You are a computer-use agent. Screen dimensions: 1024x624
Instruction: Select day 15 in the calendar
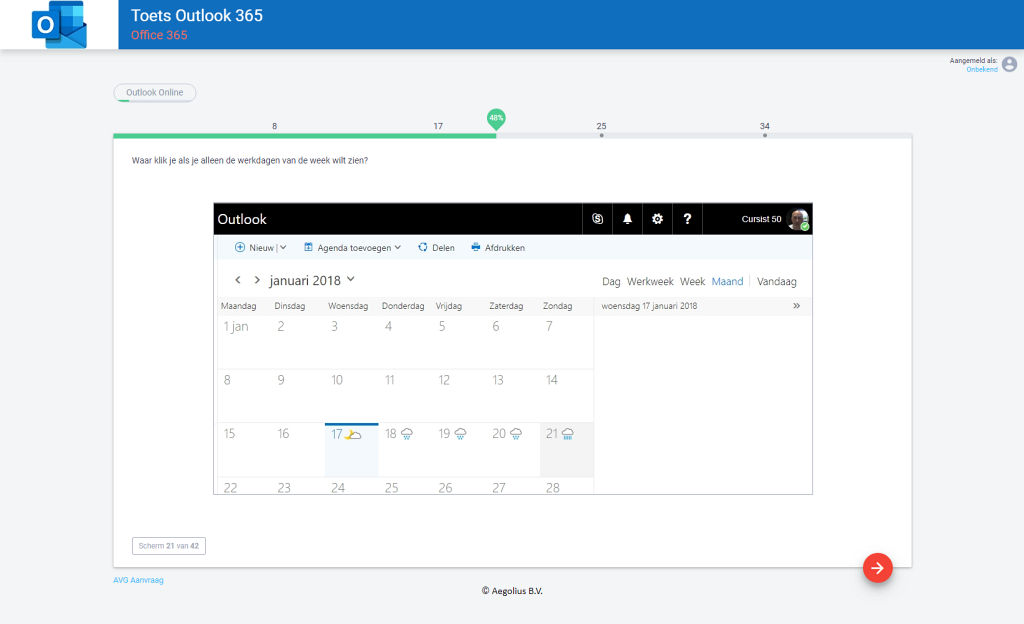(x=229, y=433)
